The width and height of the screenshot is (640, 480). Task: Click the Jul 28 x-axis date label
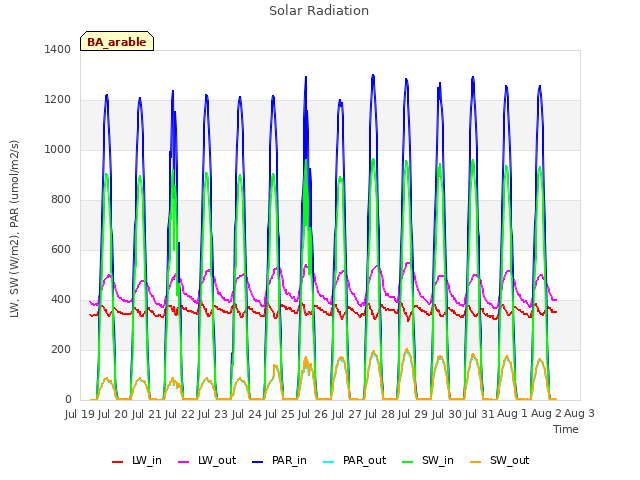[380, 414]
